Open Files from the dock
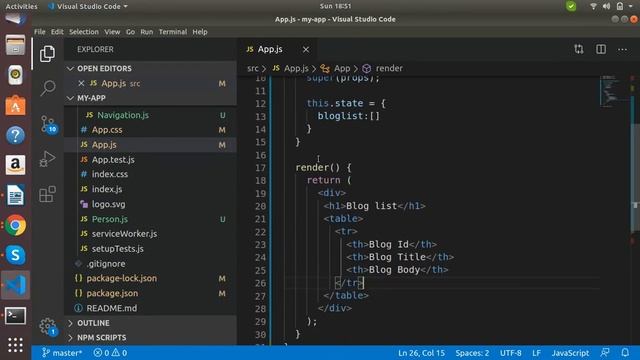Image resolution: width=640 pixels, height=360 pixels. [16, 45]
